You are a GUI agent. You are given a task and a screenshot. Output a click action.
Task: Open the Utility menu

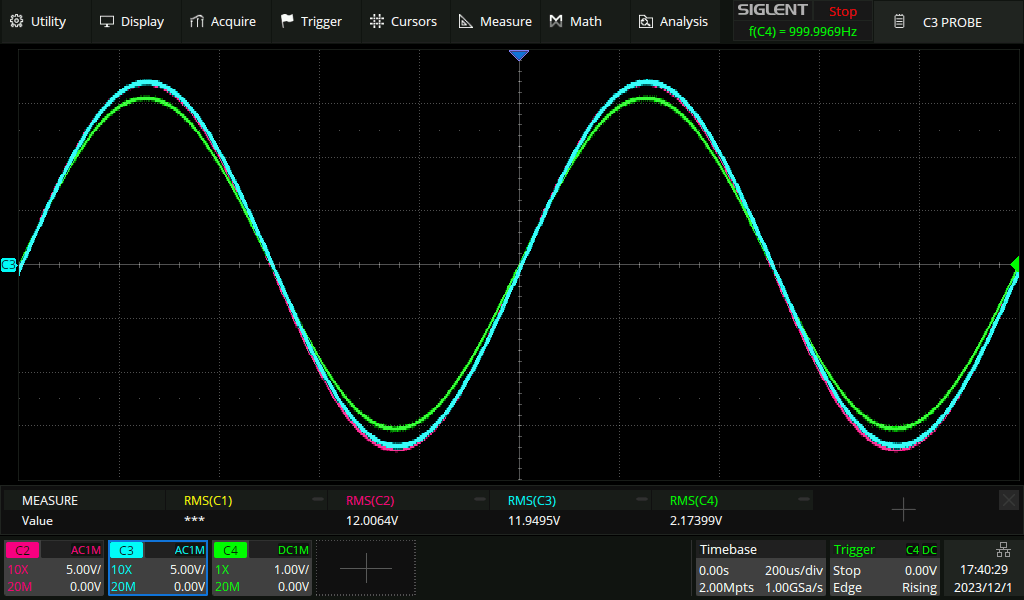click(39, 22)
